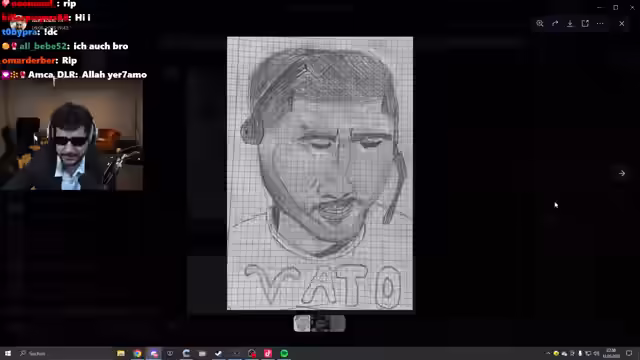The width and height of the screenshot is (640, 360).
Task: Open Google Chrome from the taskbar
Action: click(x=137, y=353)
